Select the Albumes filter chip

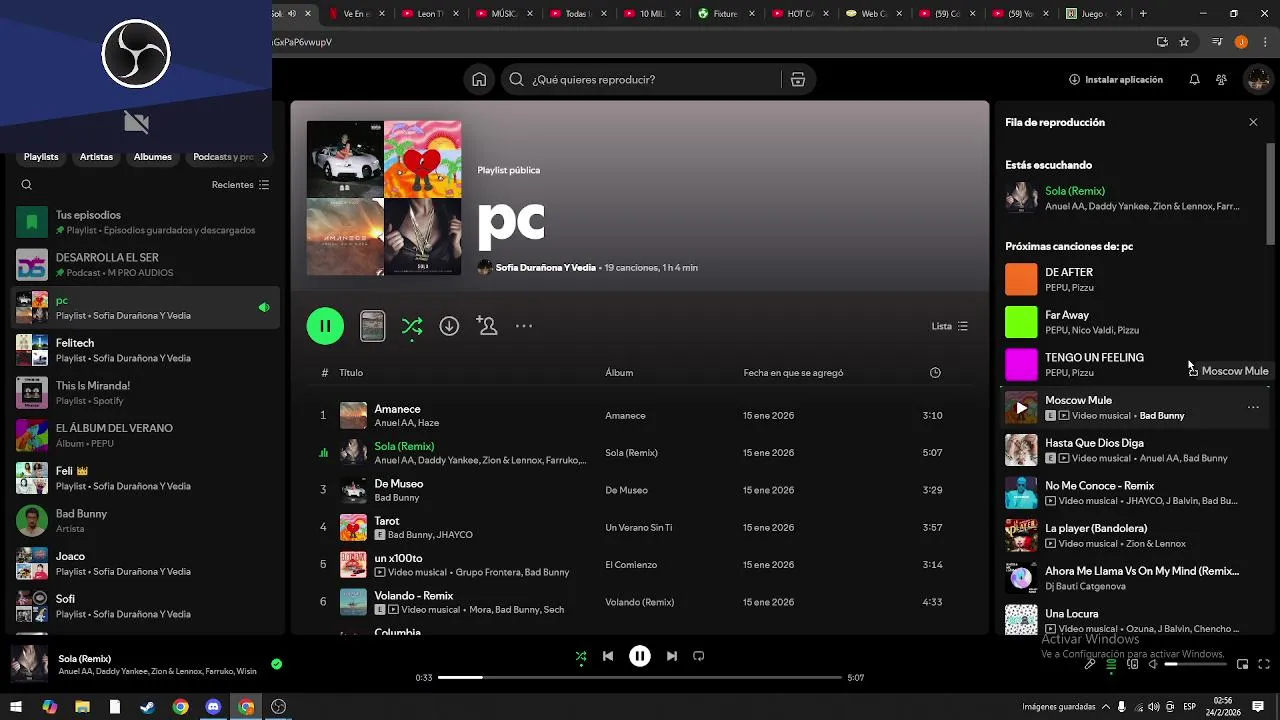pos(153,157)
